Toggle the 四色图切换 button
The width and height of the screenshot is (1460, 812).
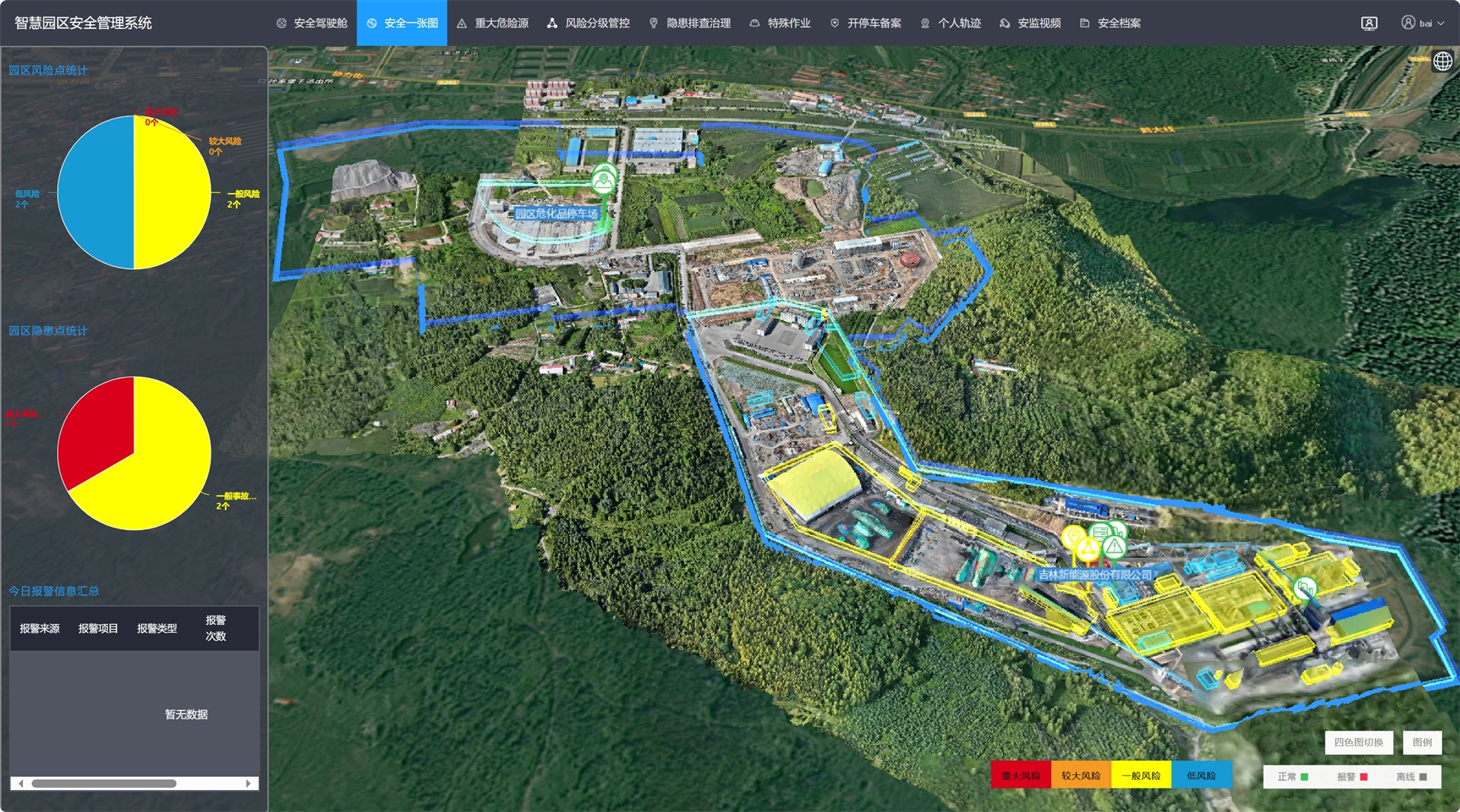click(1358, 742)
